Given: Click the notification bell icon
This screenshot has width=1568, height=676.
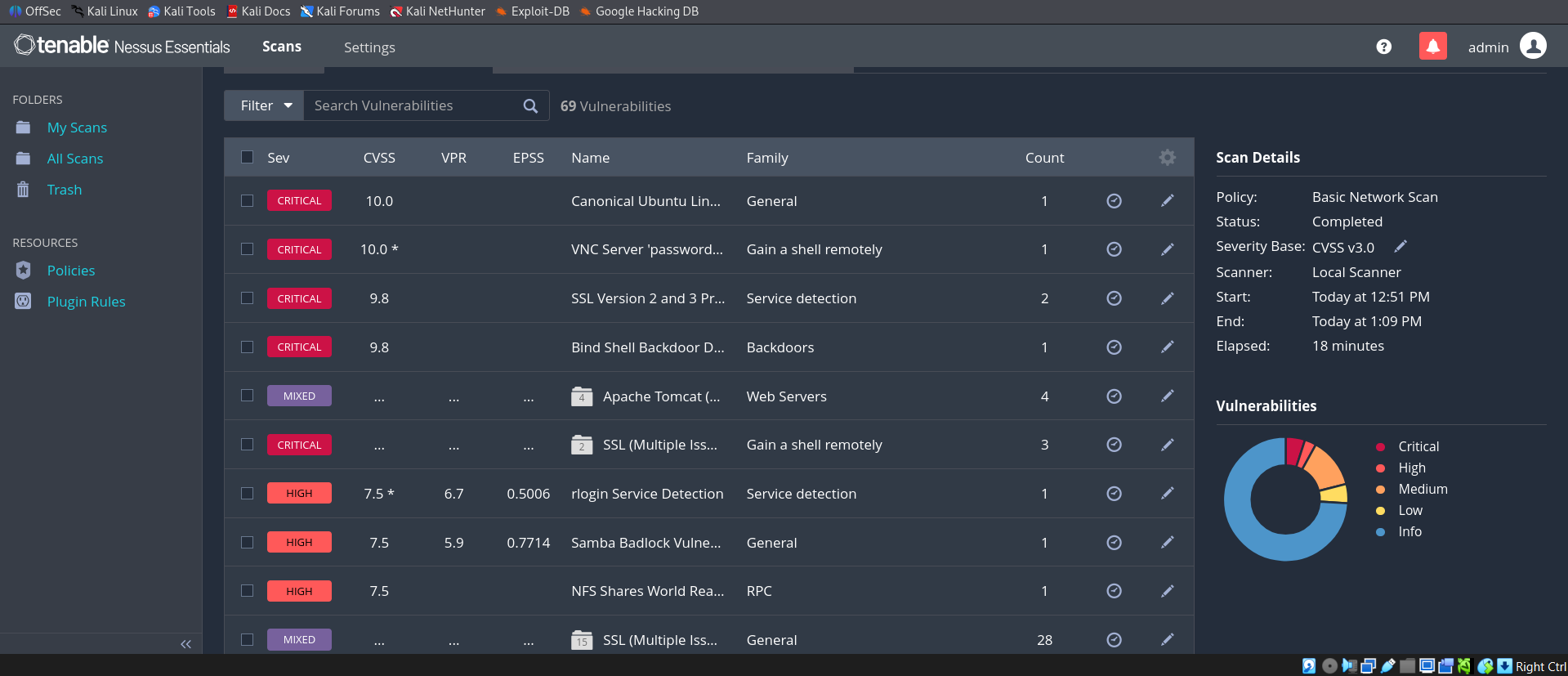Looking at the screenshot, I should 1432,47.
